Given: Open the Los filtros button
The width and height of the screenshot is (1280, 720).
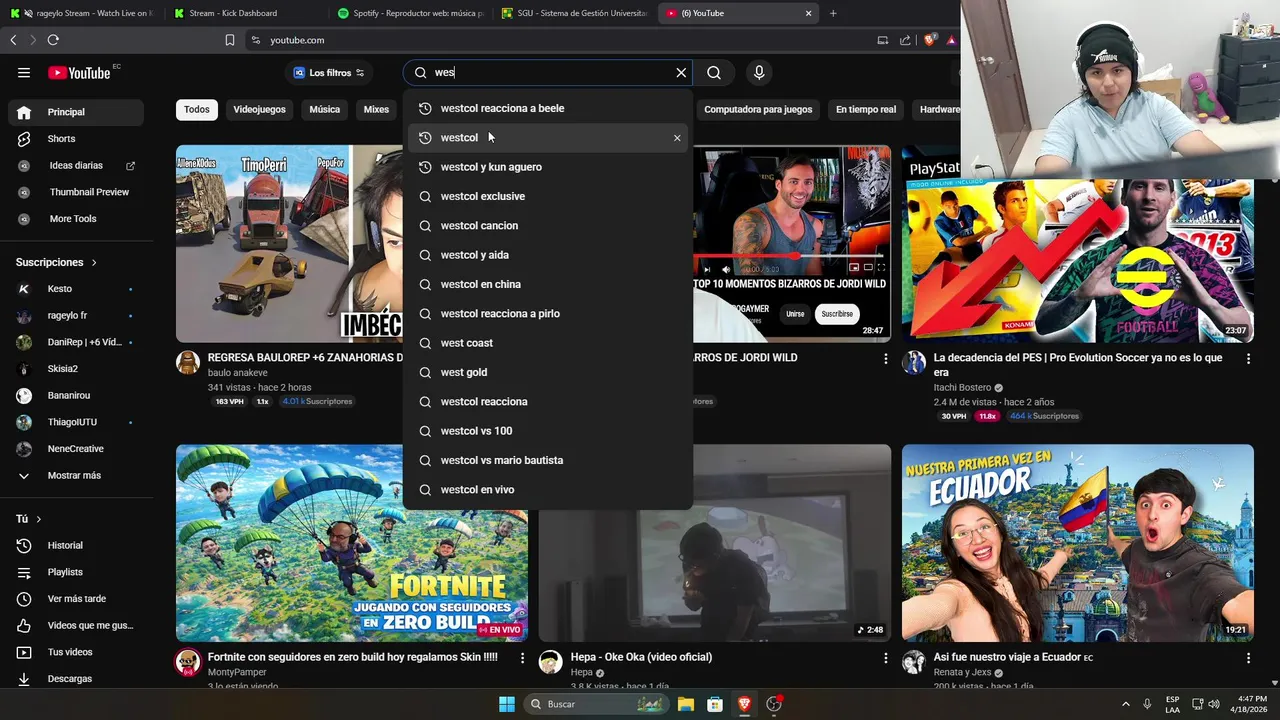Looking at the screenshot, I should pos(329,73).
